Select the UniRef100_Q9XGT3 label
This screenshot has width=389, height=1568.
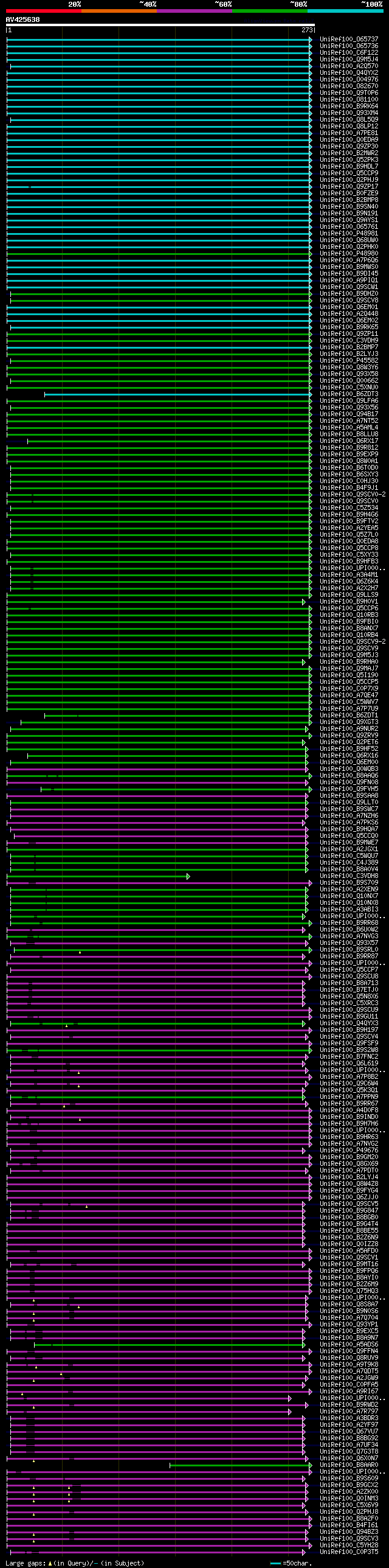(349, 722)
